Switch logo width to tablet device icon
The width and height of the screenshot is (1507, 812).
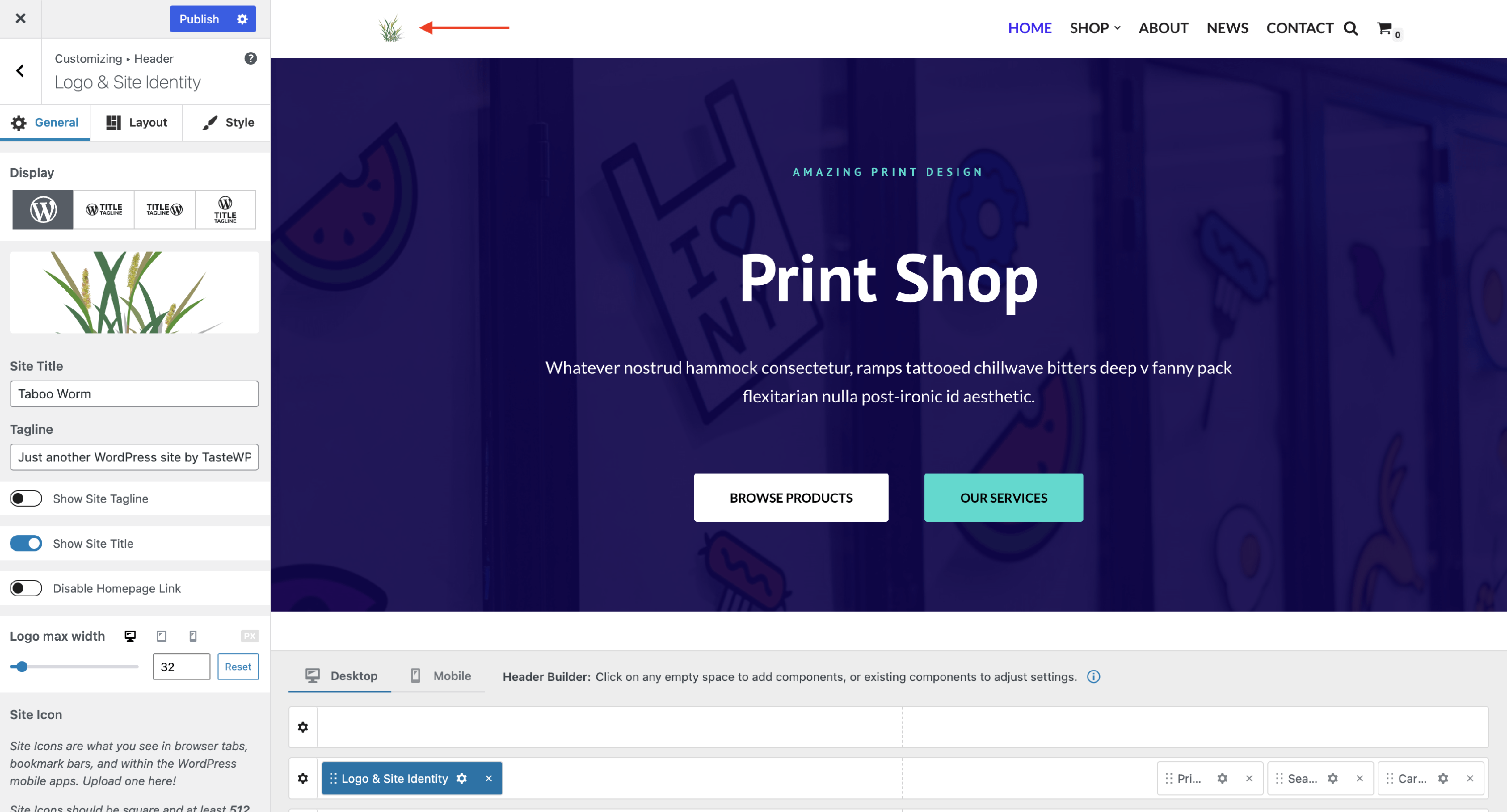pos(162,636)
